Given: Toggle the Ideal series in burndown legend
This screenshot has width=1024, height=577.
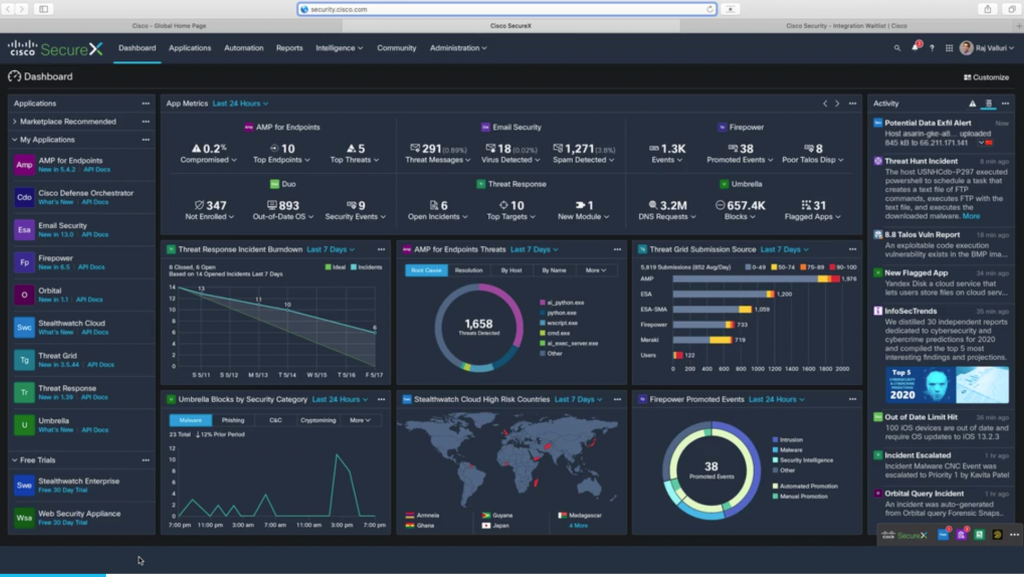Looking at the screenshot, I should coord(334,267).
